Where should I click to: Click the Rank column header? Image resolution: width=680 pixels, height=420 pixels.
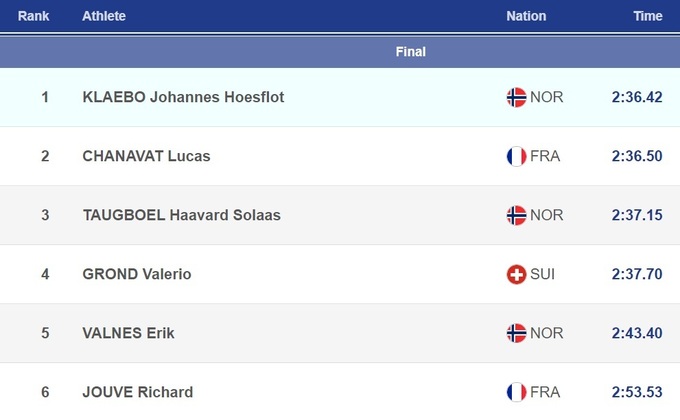(x=33, y=16)
